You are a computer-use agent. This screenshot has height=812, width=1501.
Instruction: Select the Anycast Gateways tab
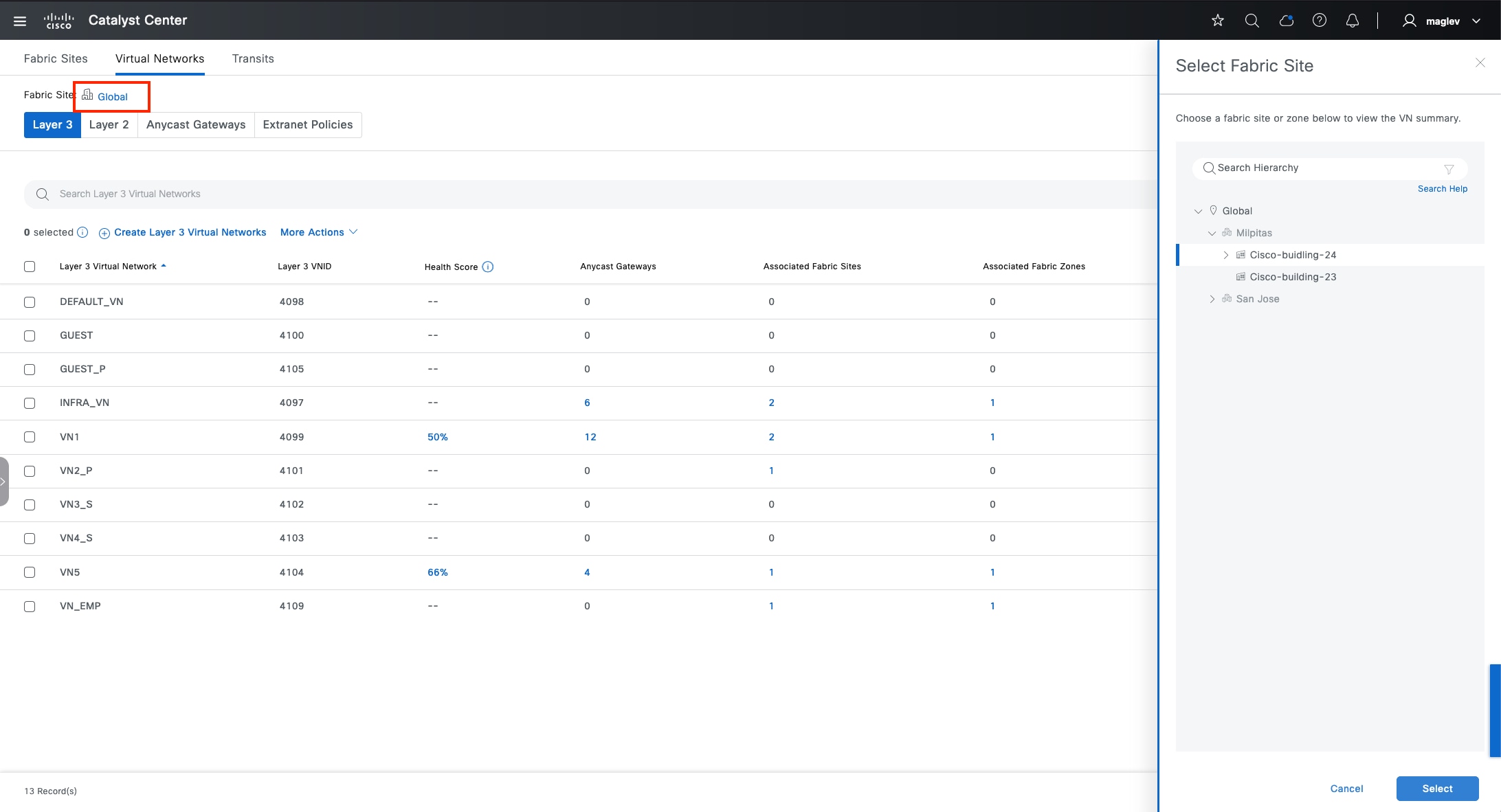[196, 124]
